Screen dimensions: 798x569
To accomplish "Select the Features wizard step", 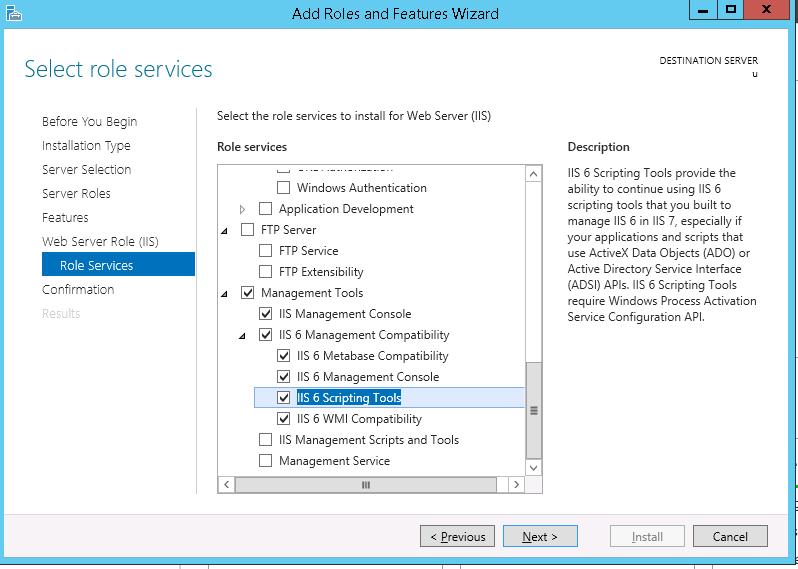I will (65, 217).
